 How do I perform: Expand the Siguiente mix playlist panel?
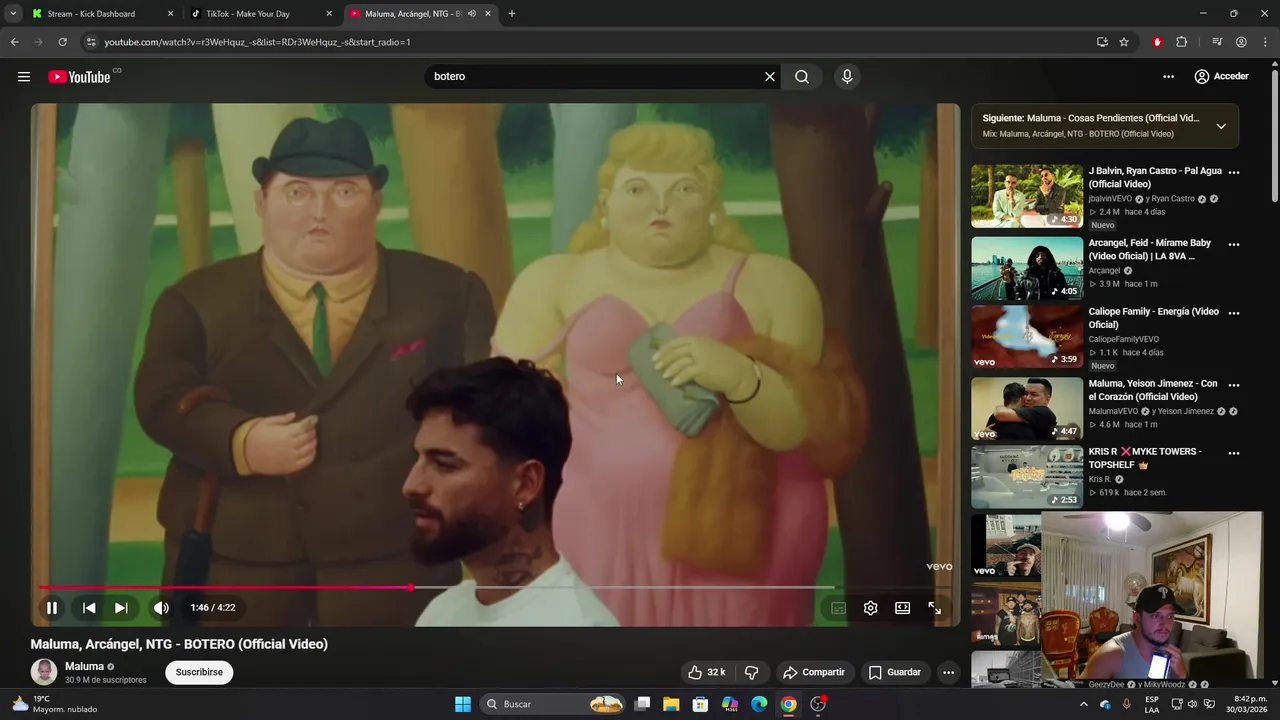pyautogui.click(x=1221, y=126)
